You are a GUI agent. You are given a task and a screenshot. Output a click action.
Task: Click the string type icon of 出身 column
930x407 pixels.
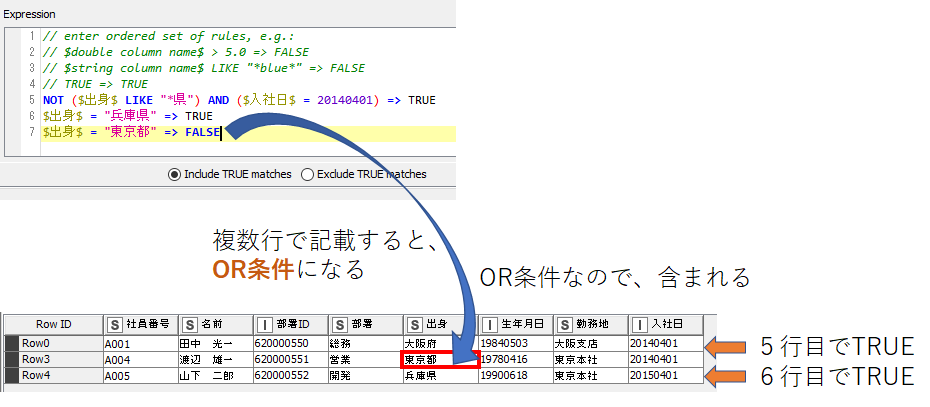tap(415, 325)
